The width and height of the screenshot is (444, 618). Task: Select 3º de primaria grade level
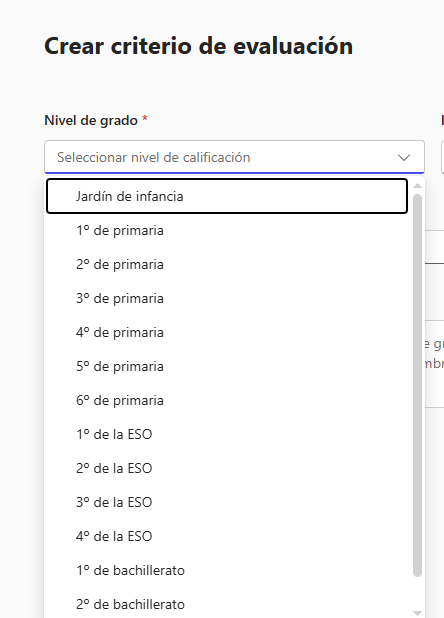(x=227, y=298)
